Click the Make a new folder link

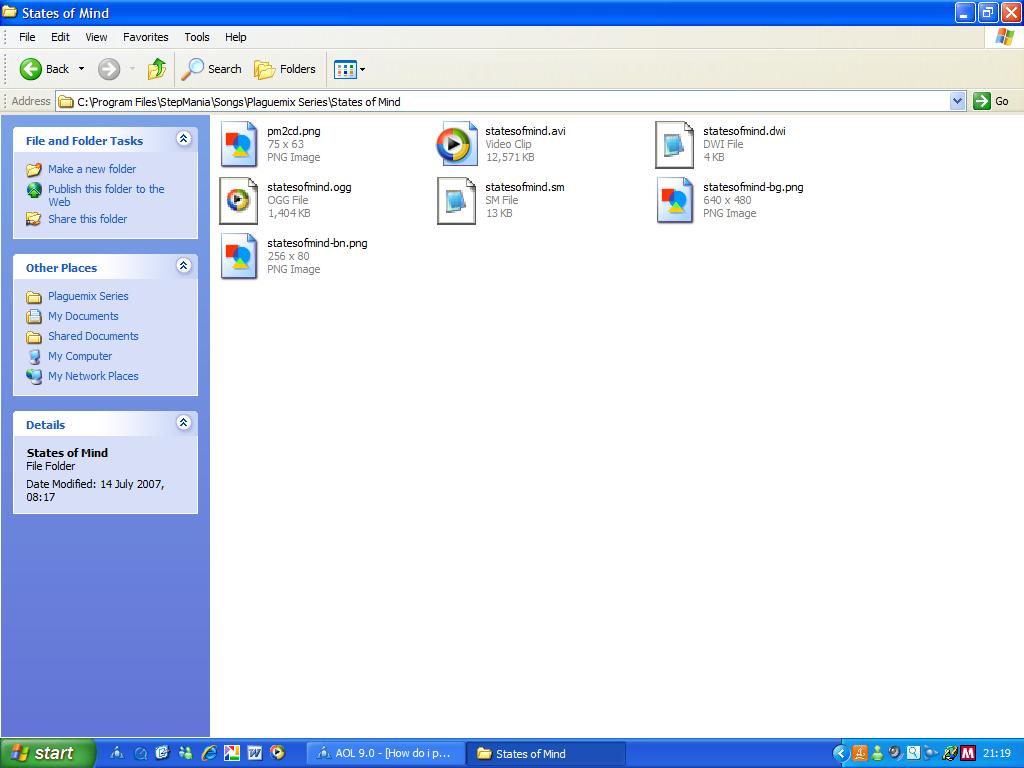[x=91, y=169]
